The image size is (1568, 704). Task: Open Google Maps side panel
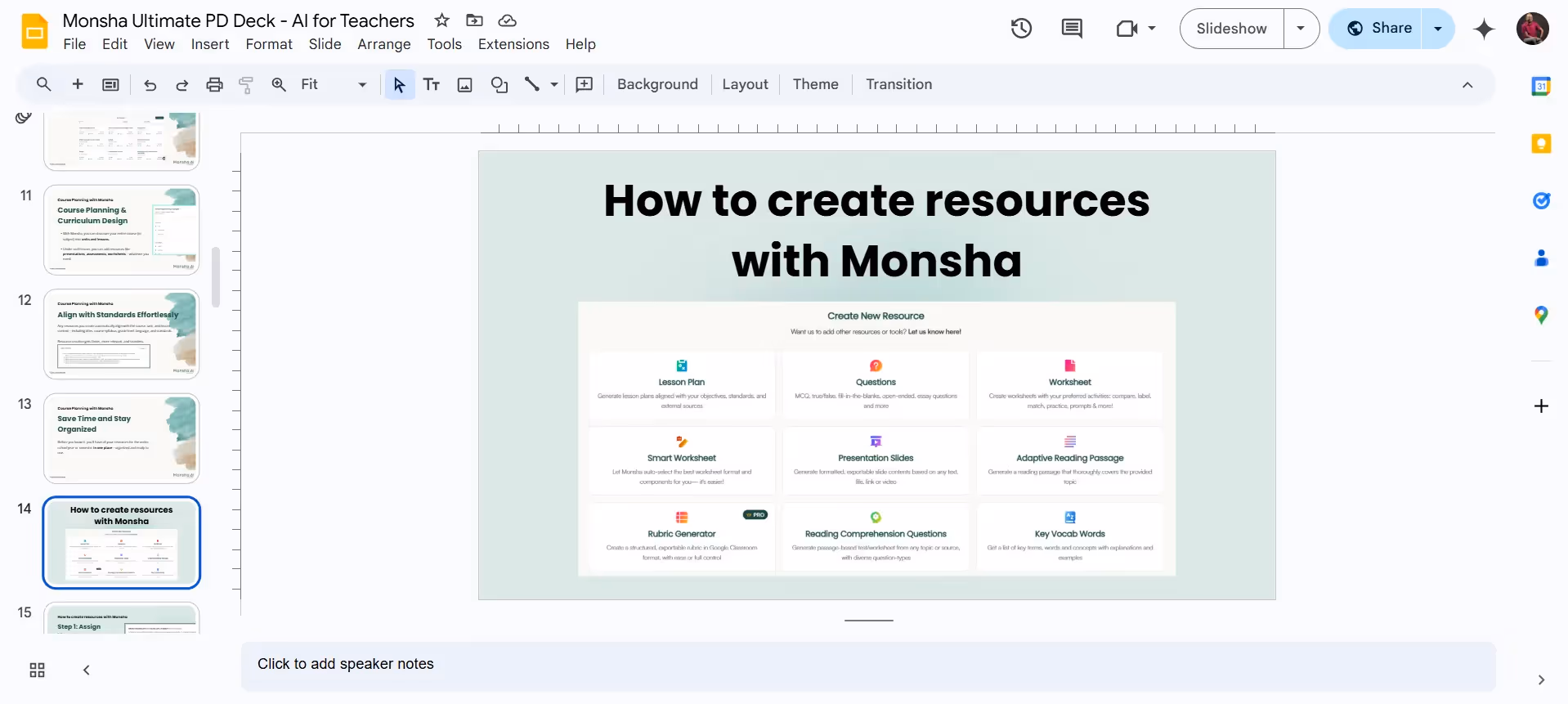1541,315
